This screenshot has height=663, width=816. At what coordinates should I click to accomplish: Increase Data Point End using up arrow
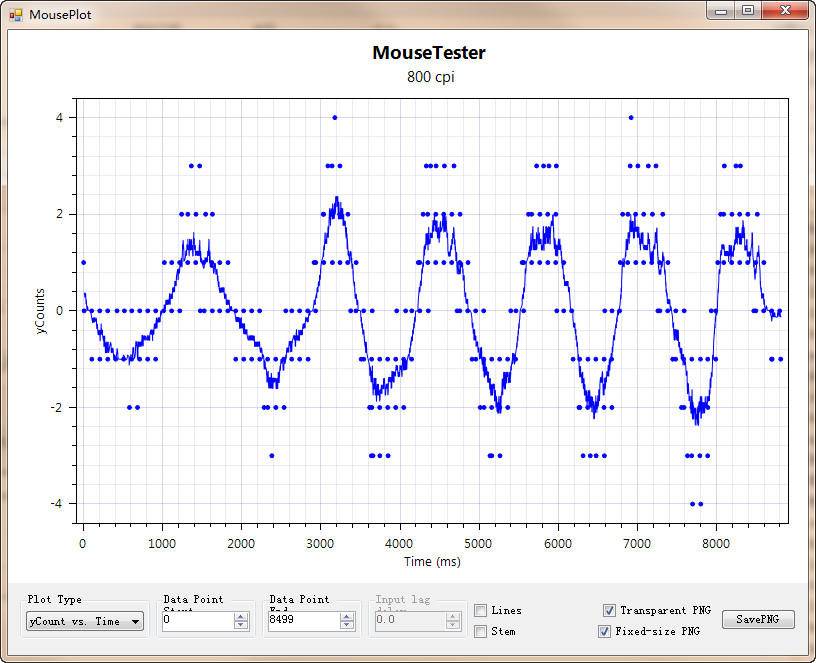point(347,617)
